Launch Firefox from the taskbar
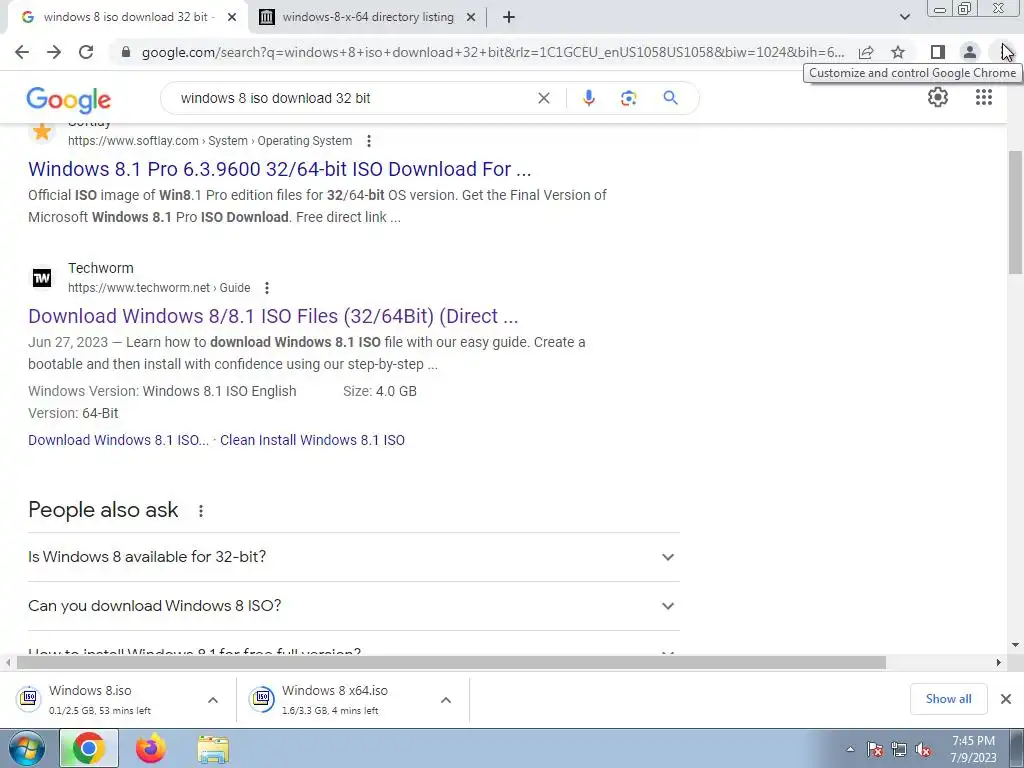Image resolution: width=1024 pixels, height=768 pixels. point(151,748)
